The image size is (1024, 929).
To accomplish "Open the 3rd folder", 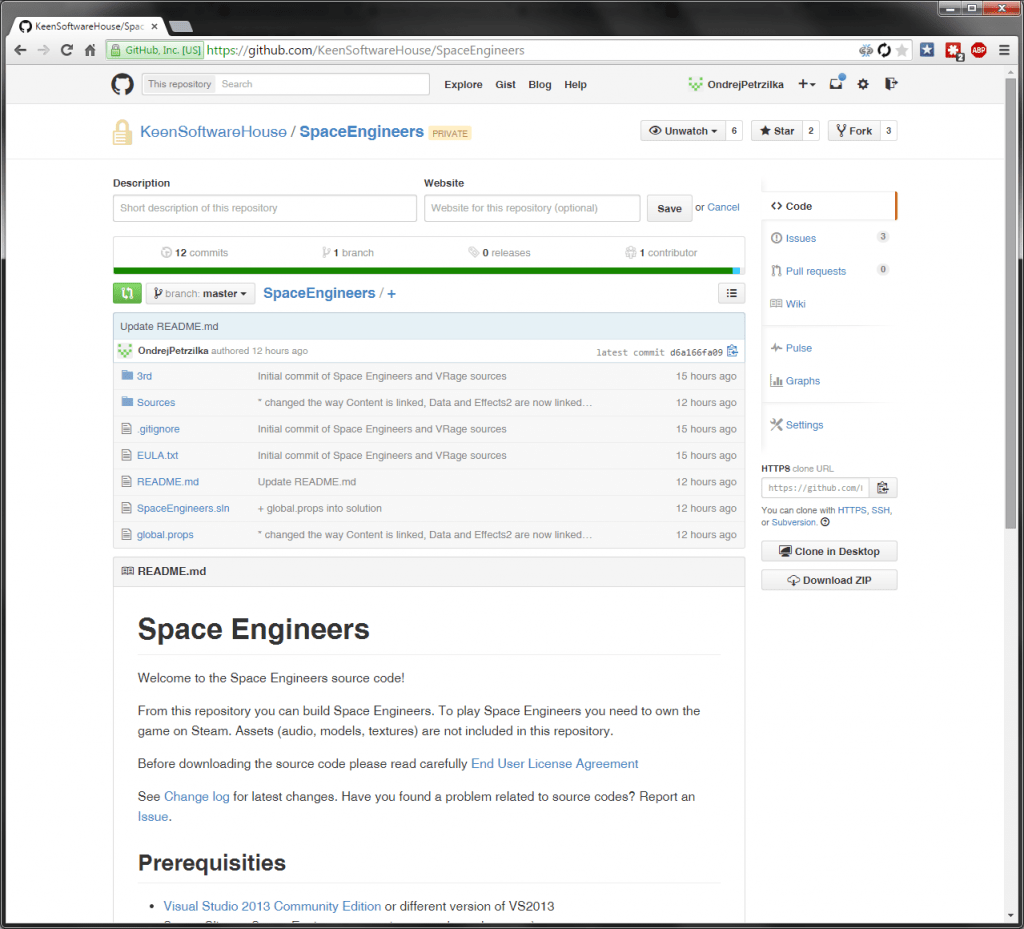I will [x=144, y=377].
